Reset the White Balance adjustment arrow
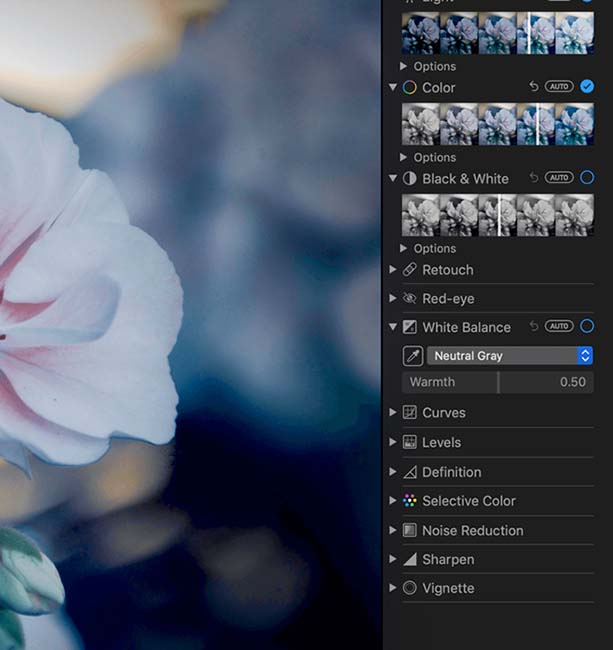 point(534,326)
